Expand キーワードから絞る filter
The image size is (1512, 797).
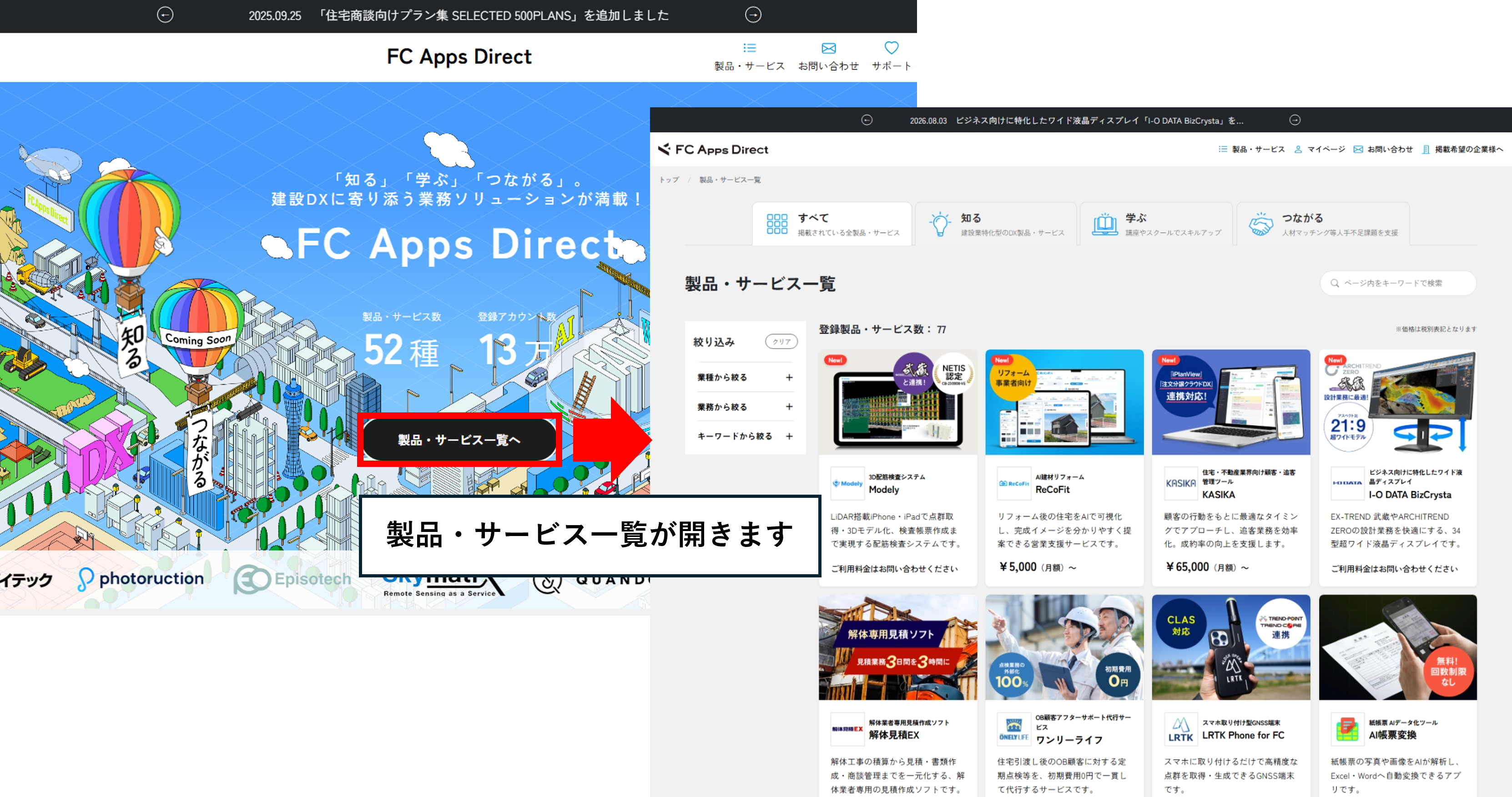745,436
